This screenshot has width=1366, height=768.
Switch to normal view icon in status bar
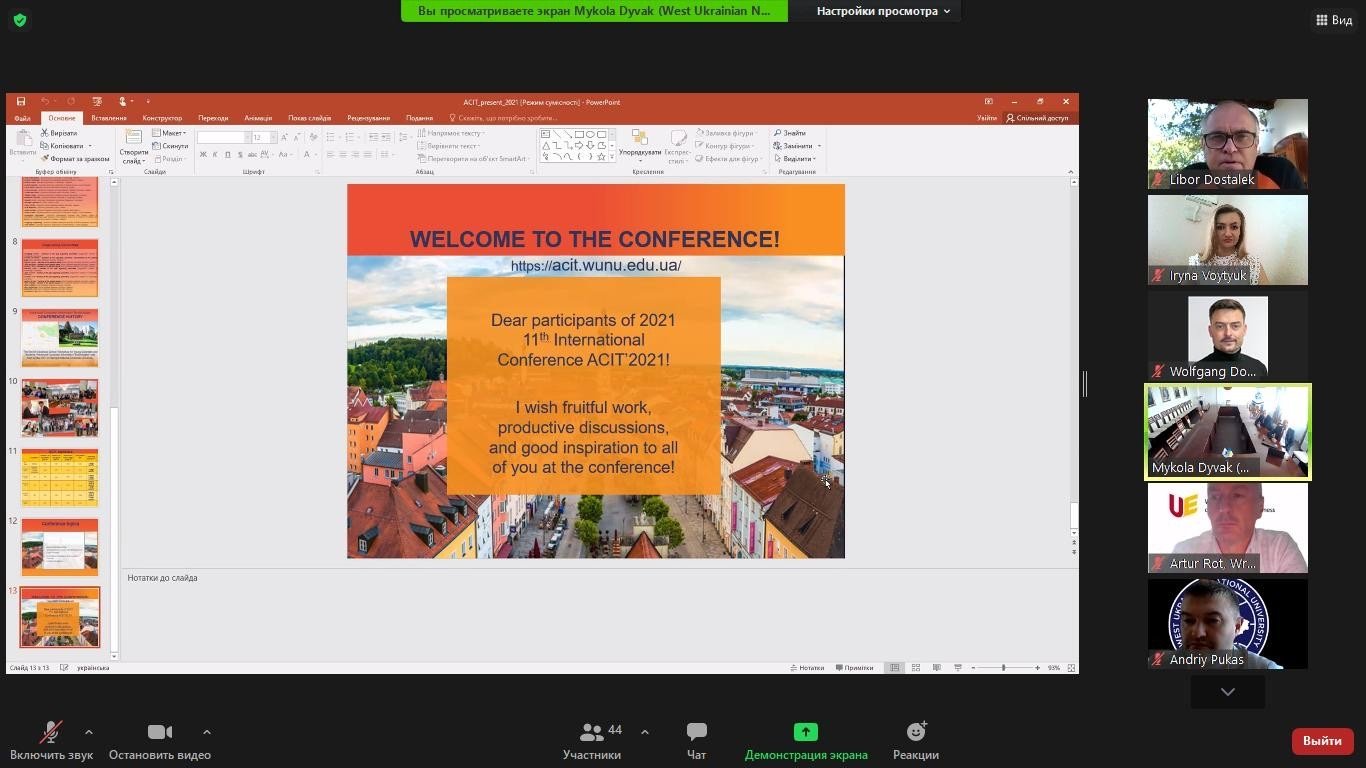click(895, 668)
